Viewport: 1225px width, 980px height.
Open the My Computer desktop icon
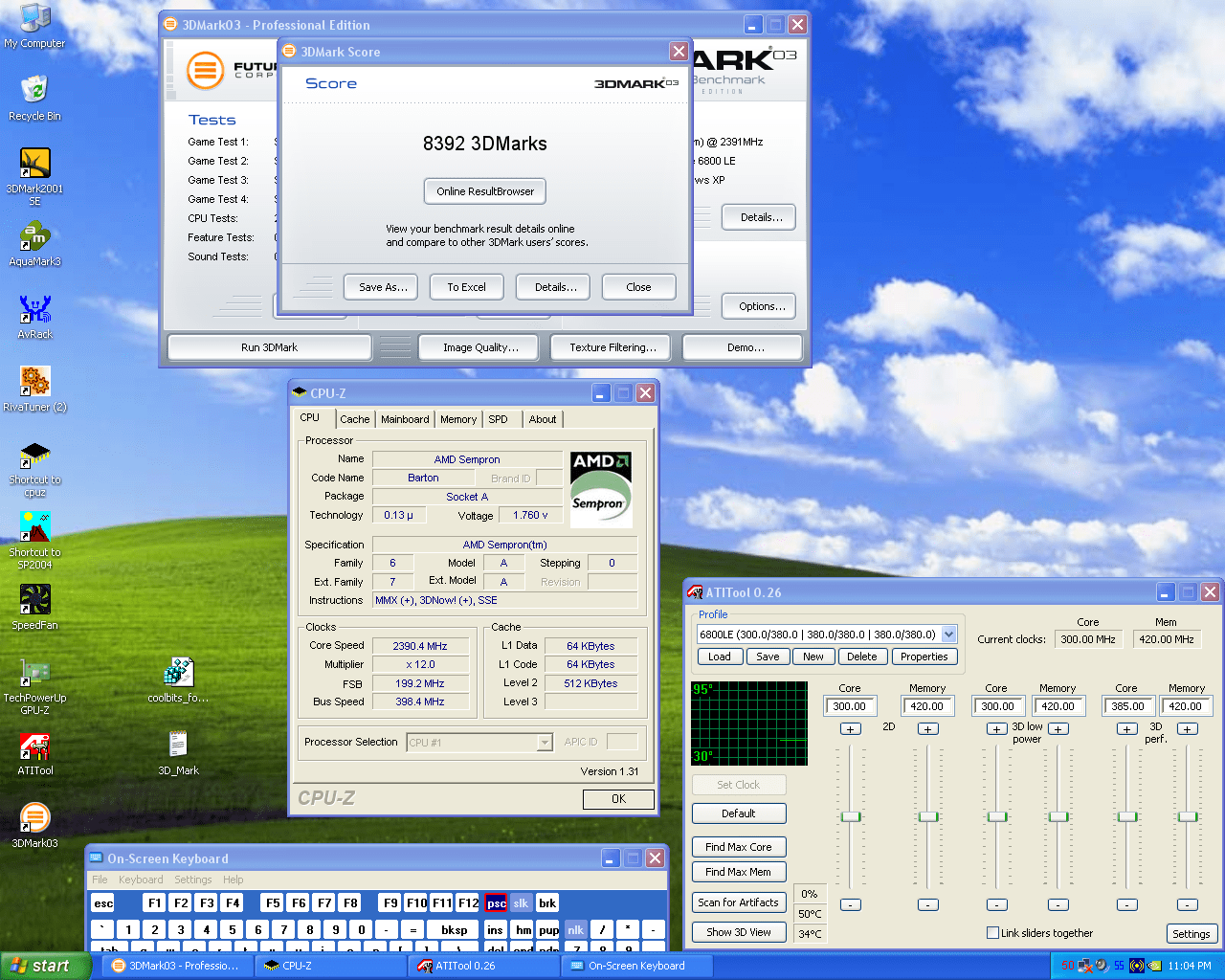click(34, 26)
